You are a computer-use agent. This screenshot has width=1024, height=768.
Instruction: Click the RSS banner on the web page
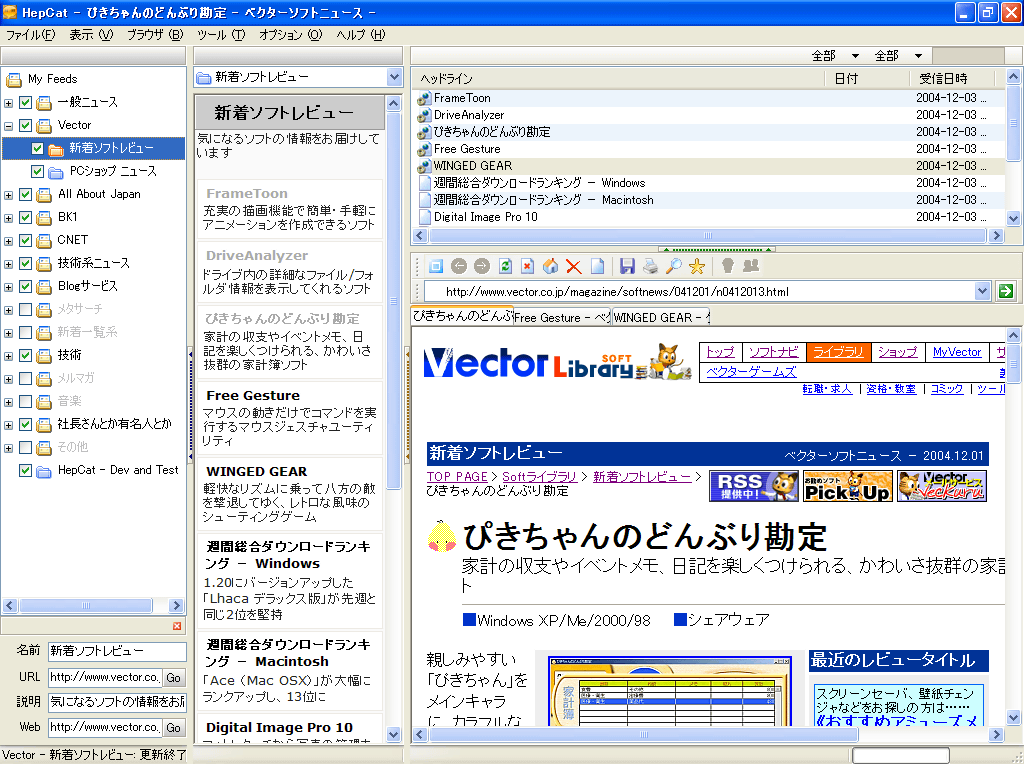click(x=754, y=487)
